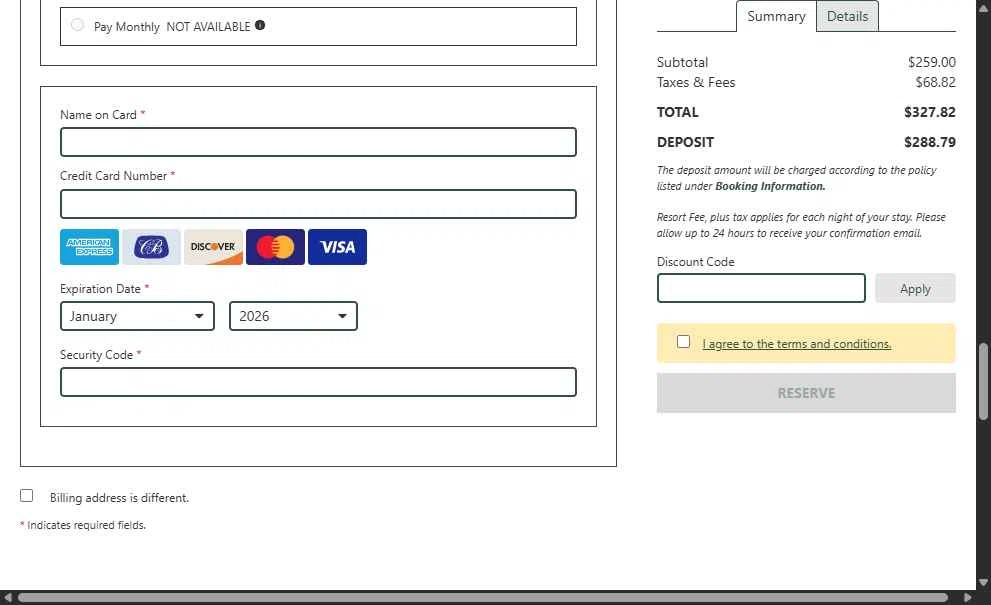This screenshot has width=991, height=605.
Task: Focus the Name on Card field
Action: point(319,142)
